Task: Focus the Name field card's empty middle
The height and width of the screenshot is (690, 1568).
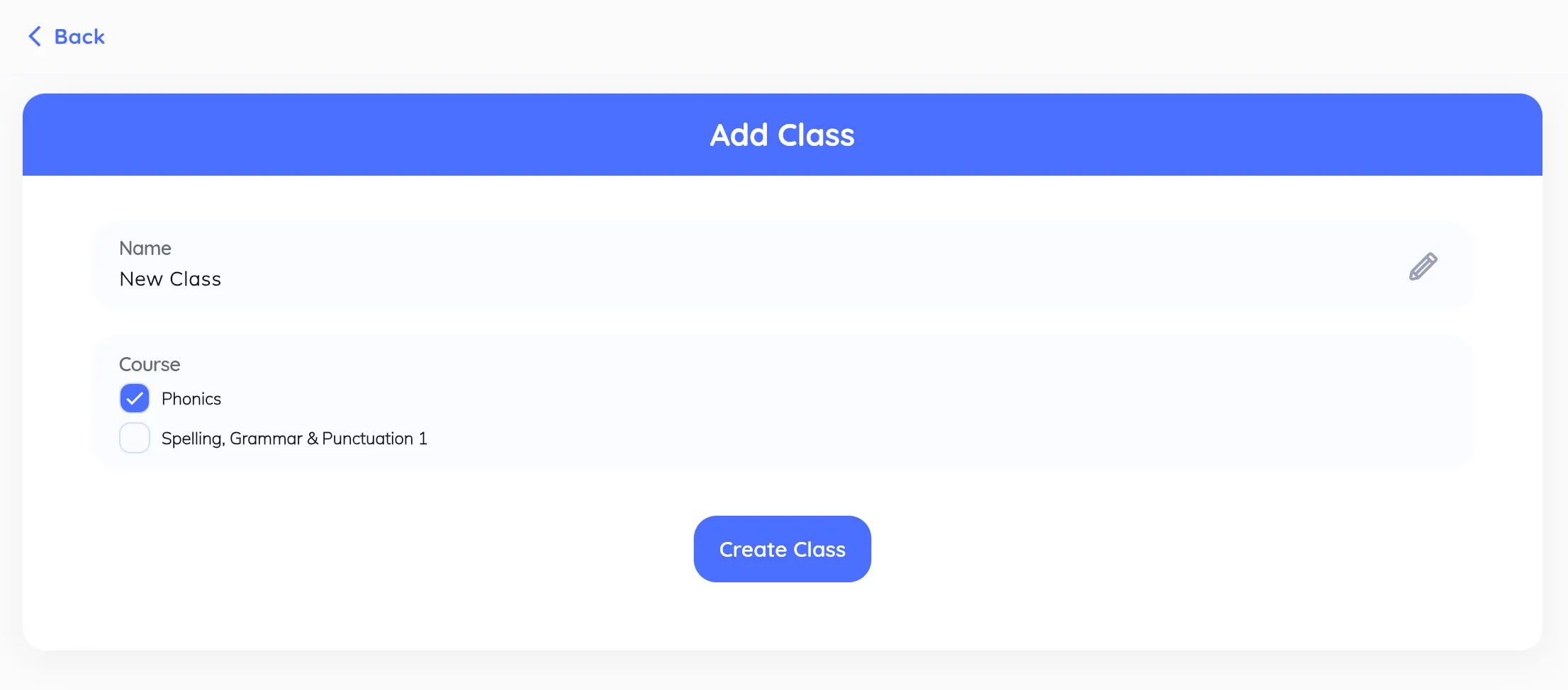Action: [x=780, y=266]
